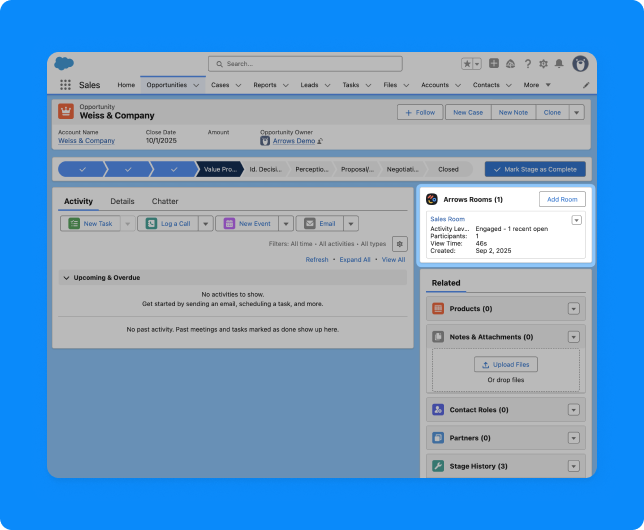This screenshot has height=530, width=644.
Task: Click the New Task button
Action: point(90,224)
